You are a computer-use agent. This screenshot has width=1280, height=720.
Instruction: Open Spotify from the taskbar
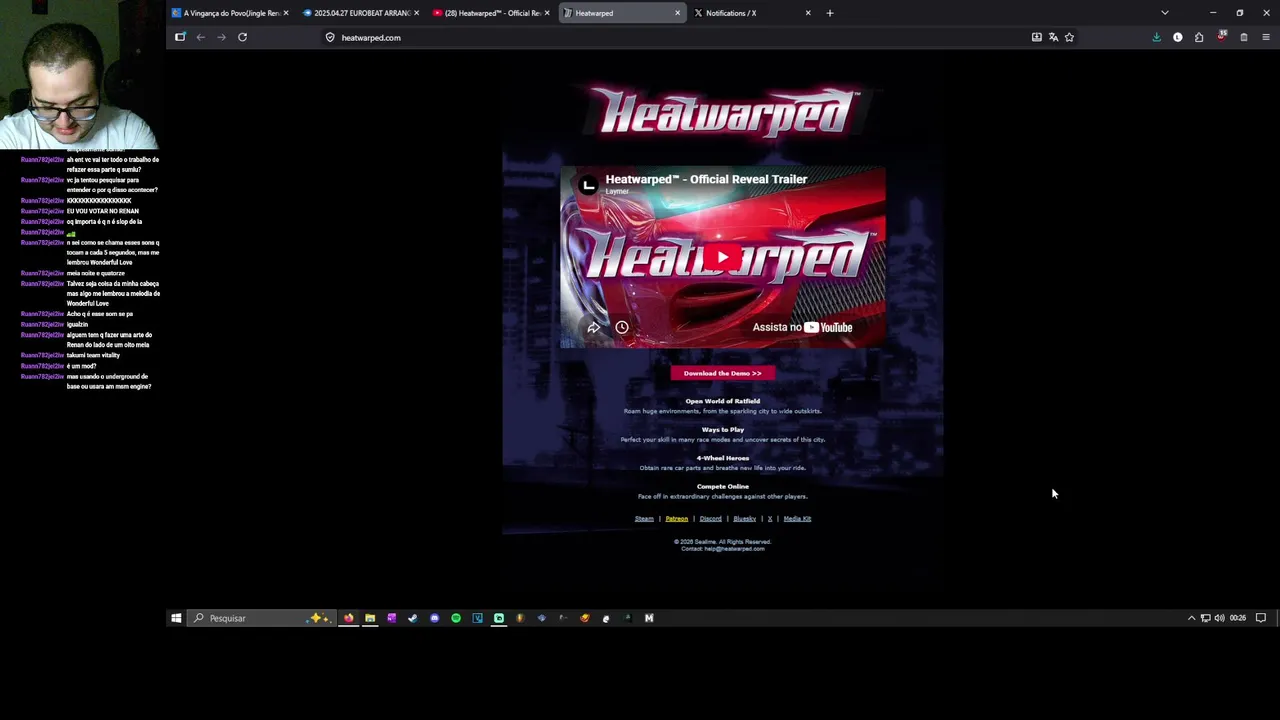pos(456,618)
